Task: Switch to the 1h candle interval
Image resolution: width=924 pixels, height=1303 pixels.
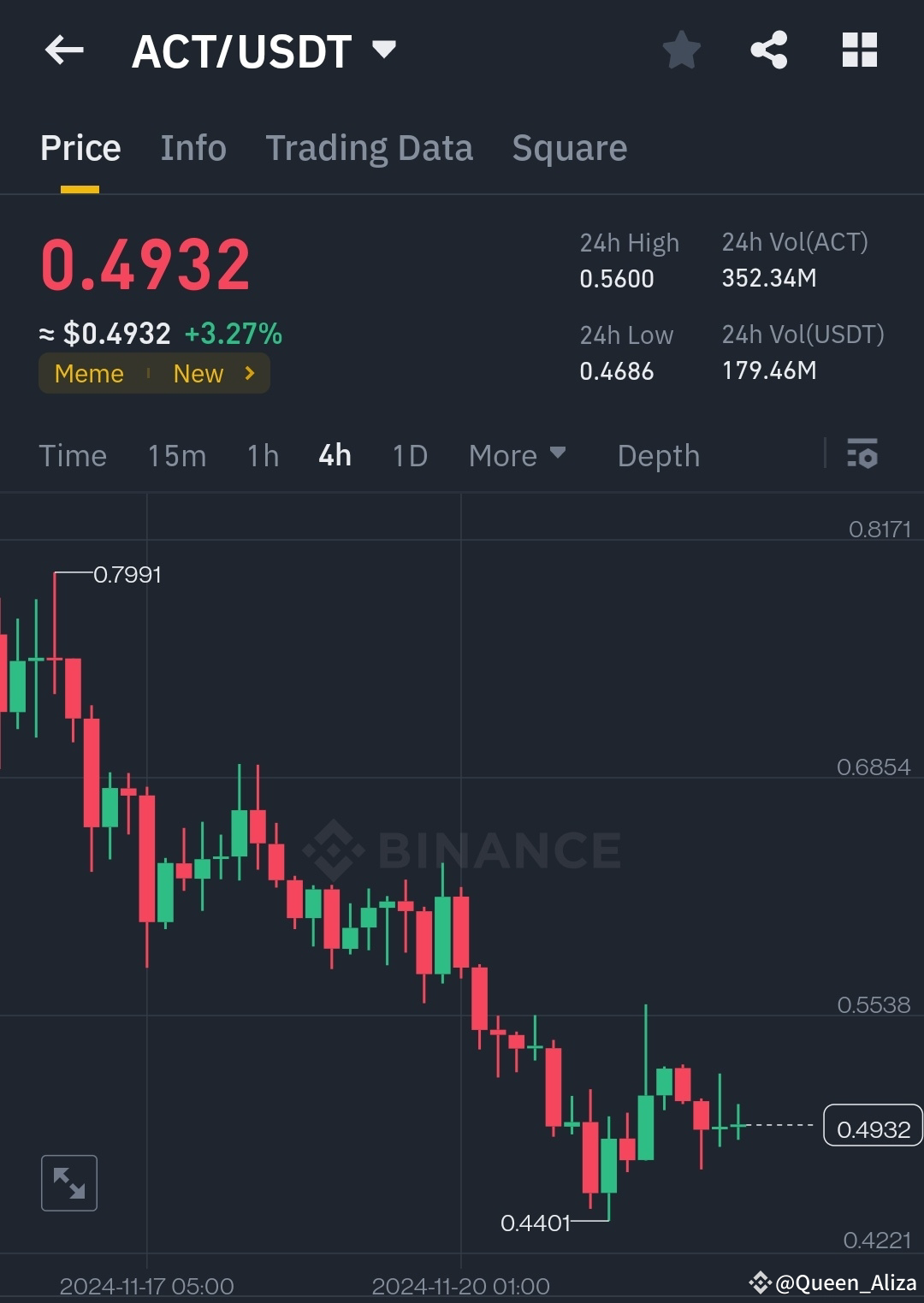Action: pos(262,455)
